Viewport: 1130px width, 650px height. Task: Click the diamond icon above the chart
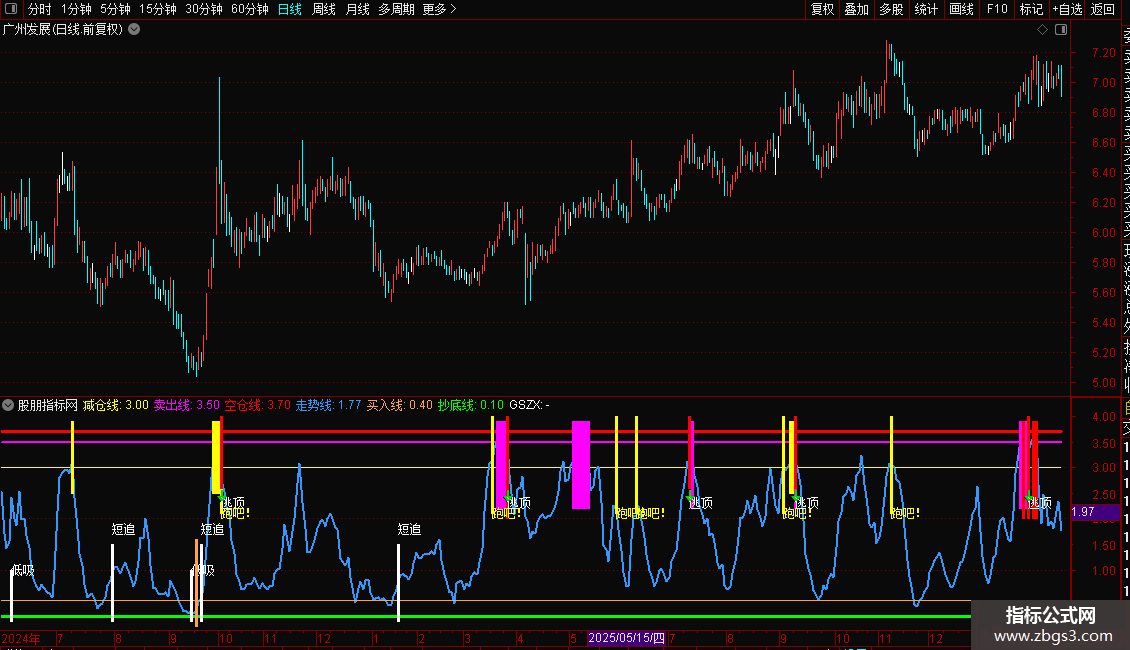(1043, 29)
